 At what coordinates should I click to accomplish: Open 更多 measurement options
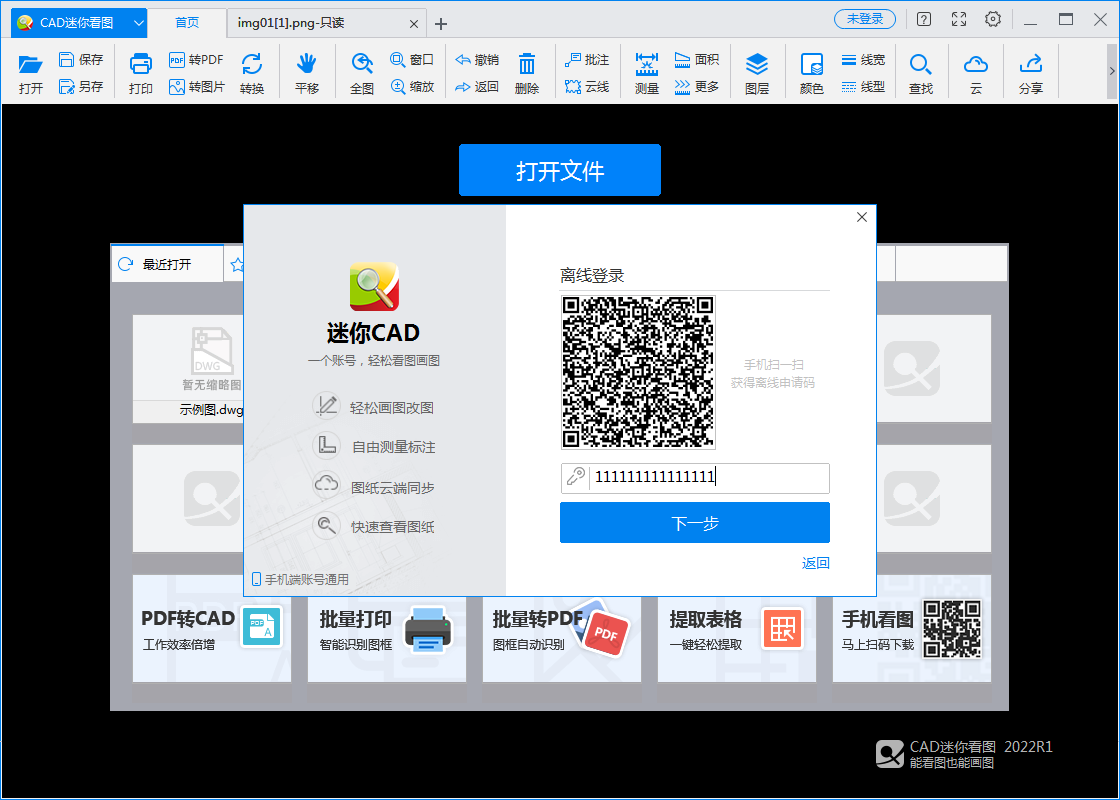click(696, 86)
